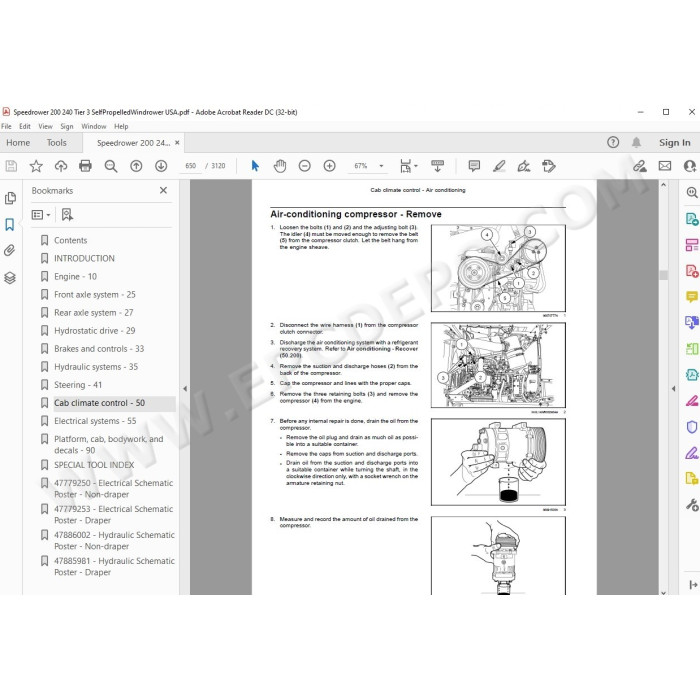
Task: Open the Attachments paperclip panel
Action: point(10,250)
